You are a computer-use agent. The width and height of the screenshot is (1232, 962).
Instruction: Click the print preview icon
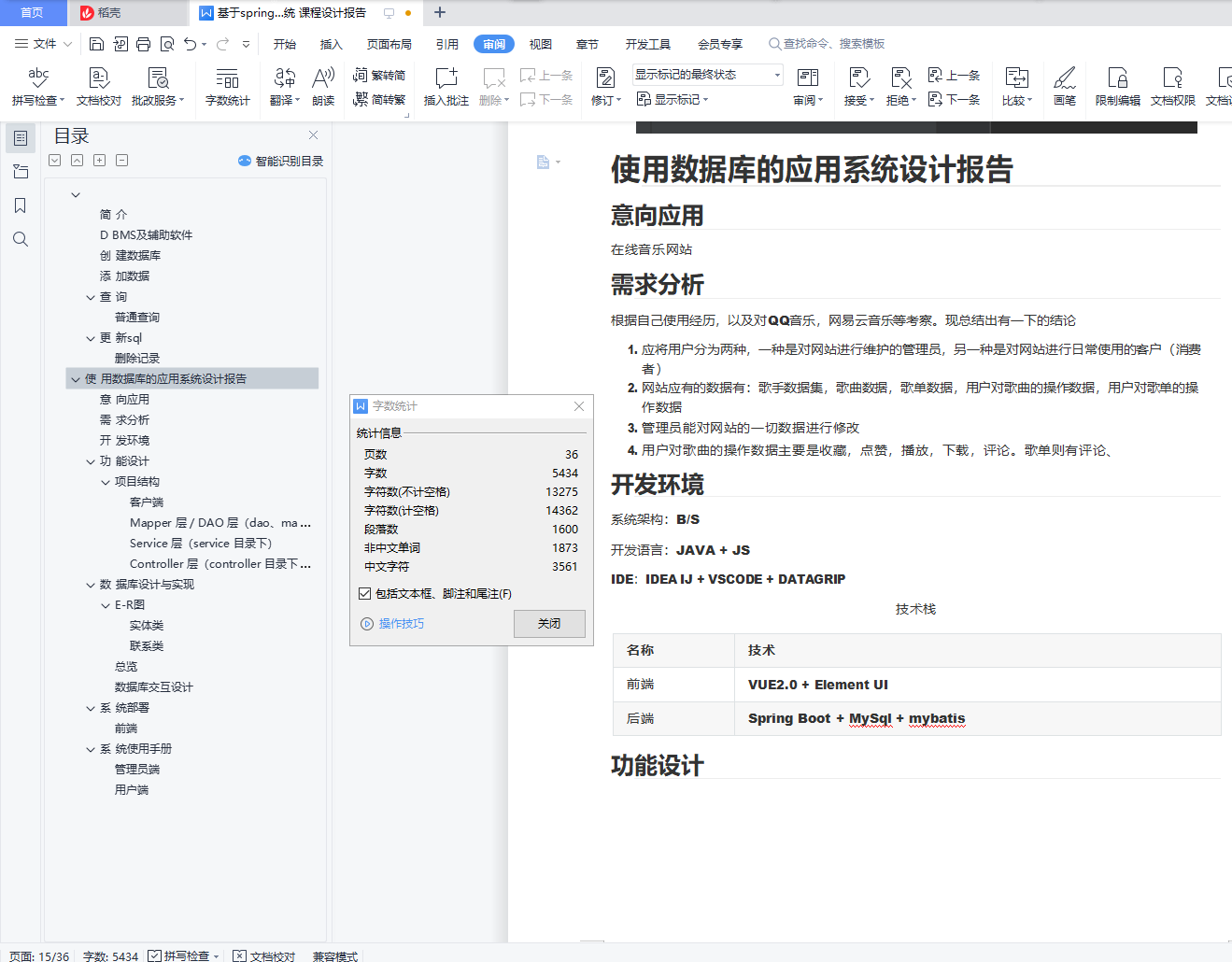167,44
